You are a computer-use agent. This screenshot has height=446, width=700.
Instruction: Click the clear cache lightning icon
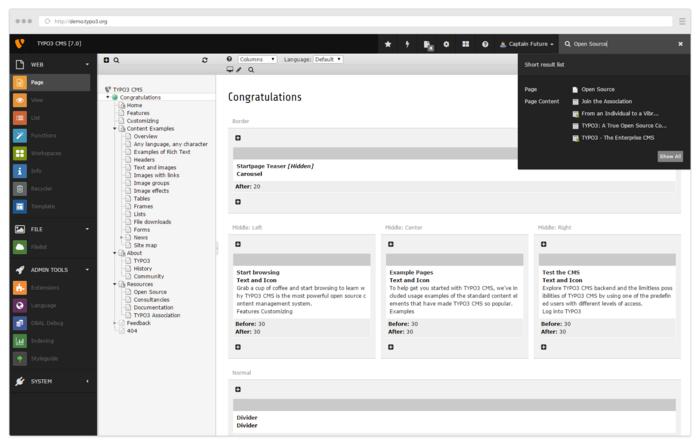coord(407,44)
